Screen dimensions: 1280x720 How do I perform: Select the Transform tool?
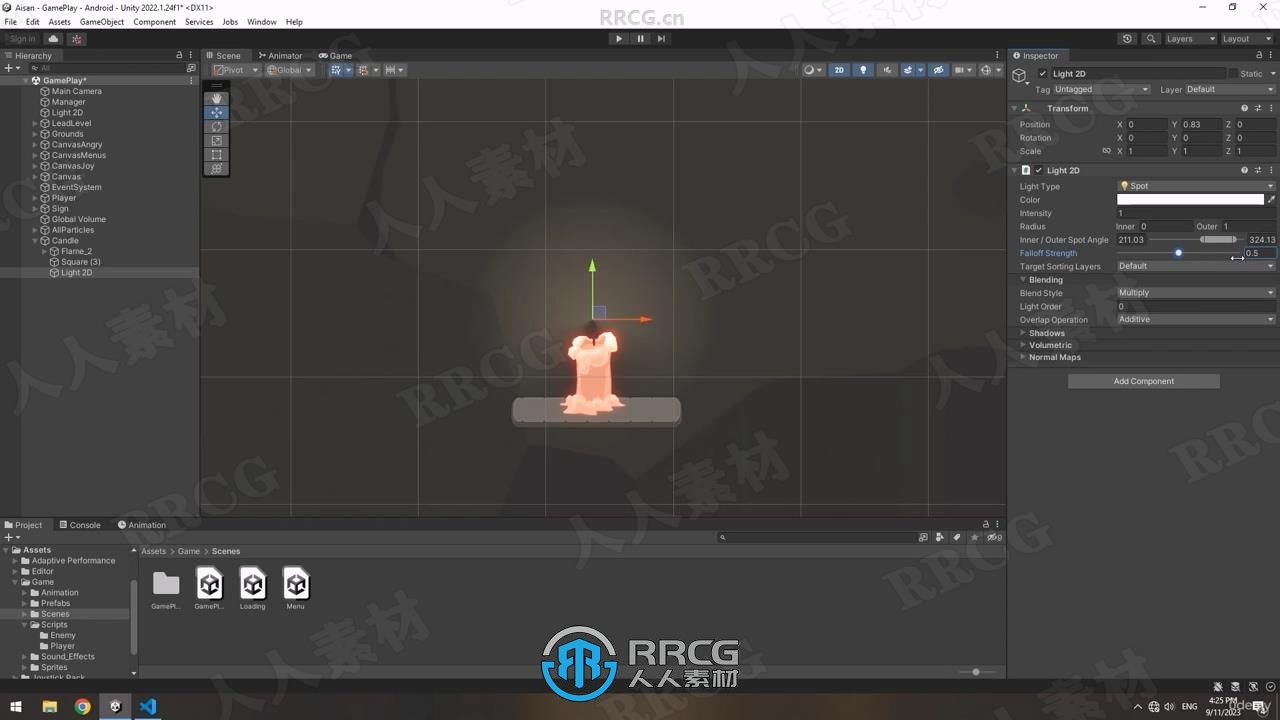coord(216,169)
